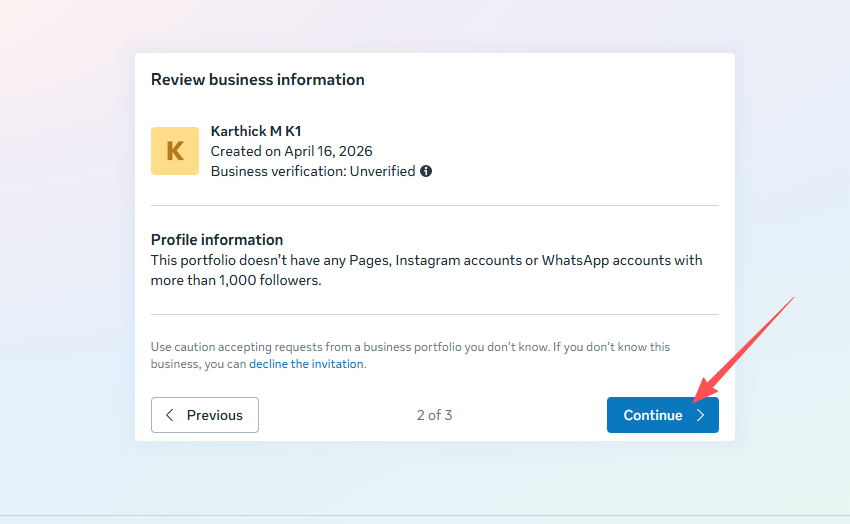Click the 'Created on April 16, 2026' text
Screen dimensions: 850x524
tap(291, 151)
